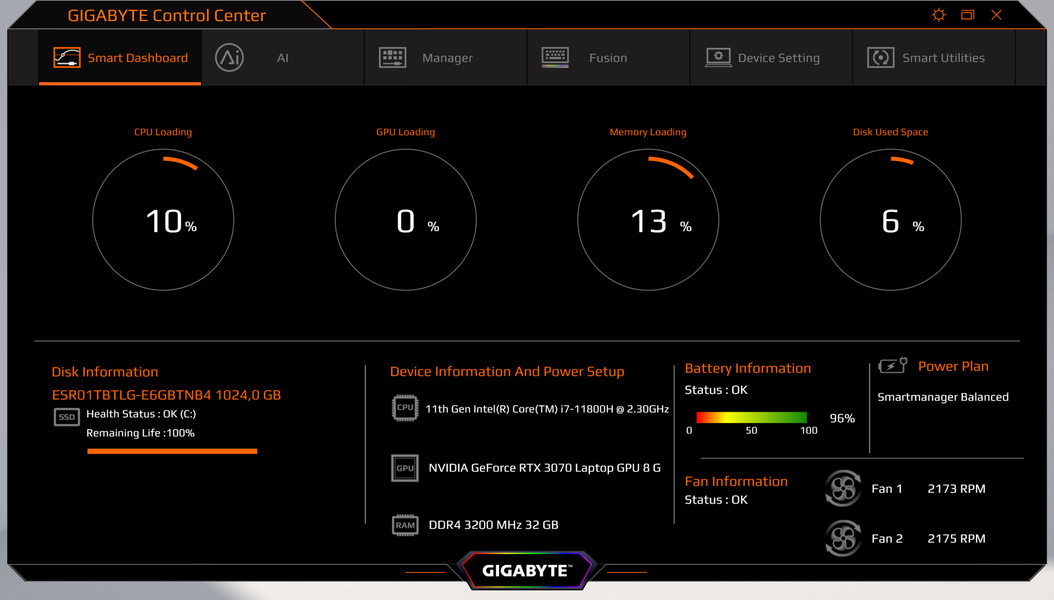Click the Power Plan battery plug icon
This screenshot has width=1054, height=600.
[x=893, y=366]
